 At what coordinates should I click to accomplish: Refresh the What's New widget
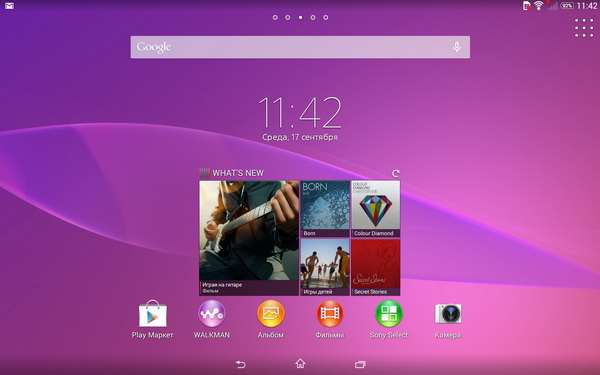tap(396, 173)
